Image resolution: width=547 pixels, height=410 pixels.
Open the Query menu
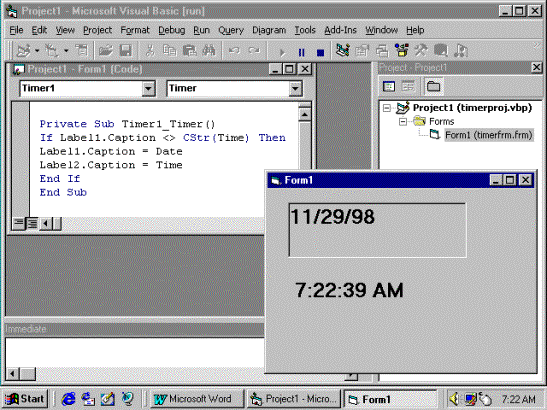tap(231, 30)
